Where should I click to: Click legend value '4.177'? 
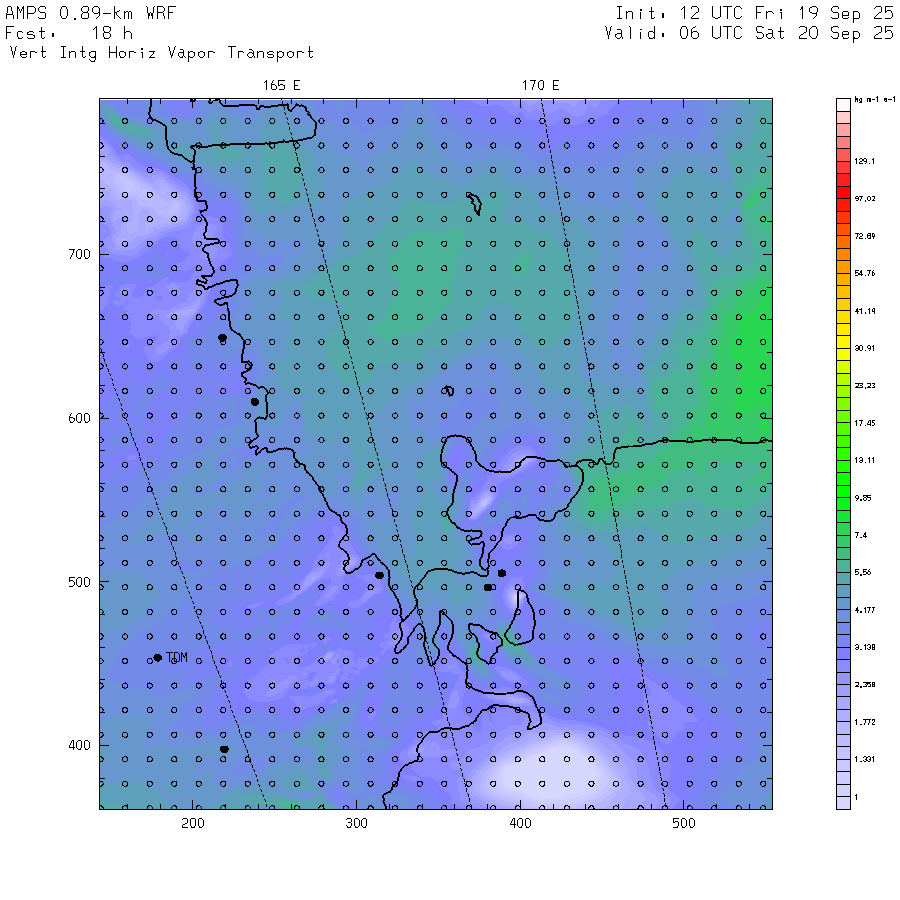(x=864, y=610)
